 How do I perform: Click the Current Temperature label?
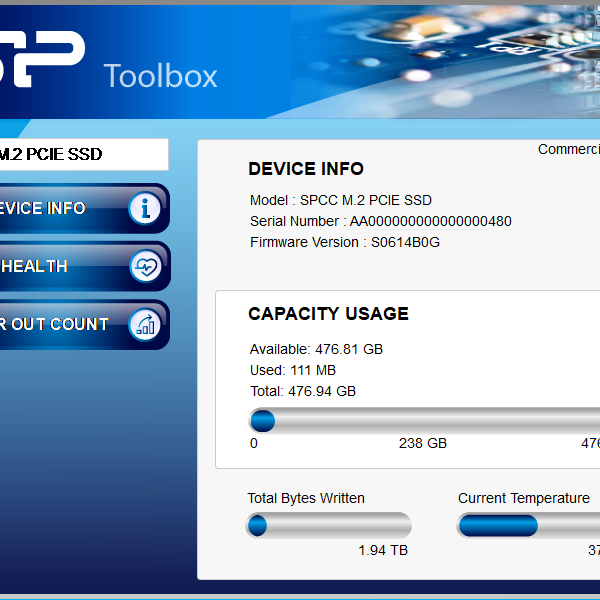[x=524, y=498]
